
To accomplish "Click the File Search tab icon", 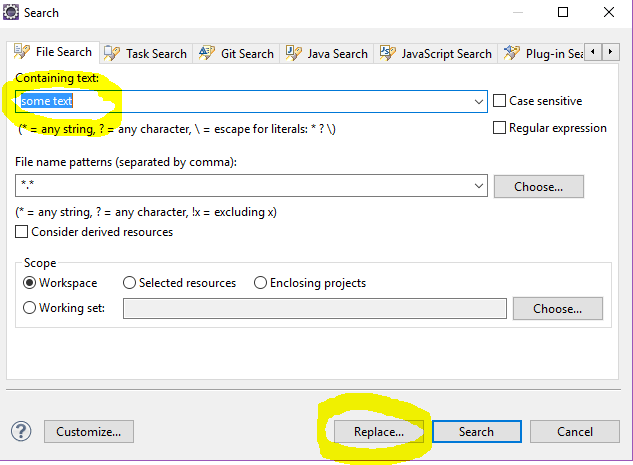I will click(22, 52).
